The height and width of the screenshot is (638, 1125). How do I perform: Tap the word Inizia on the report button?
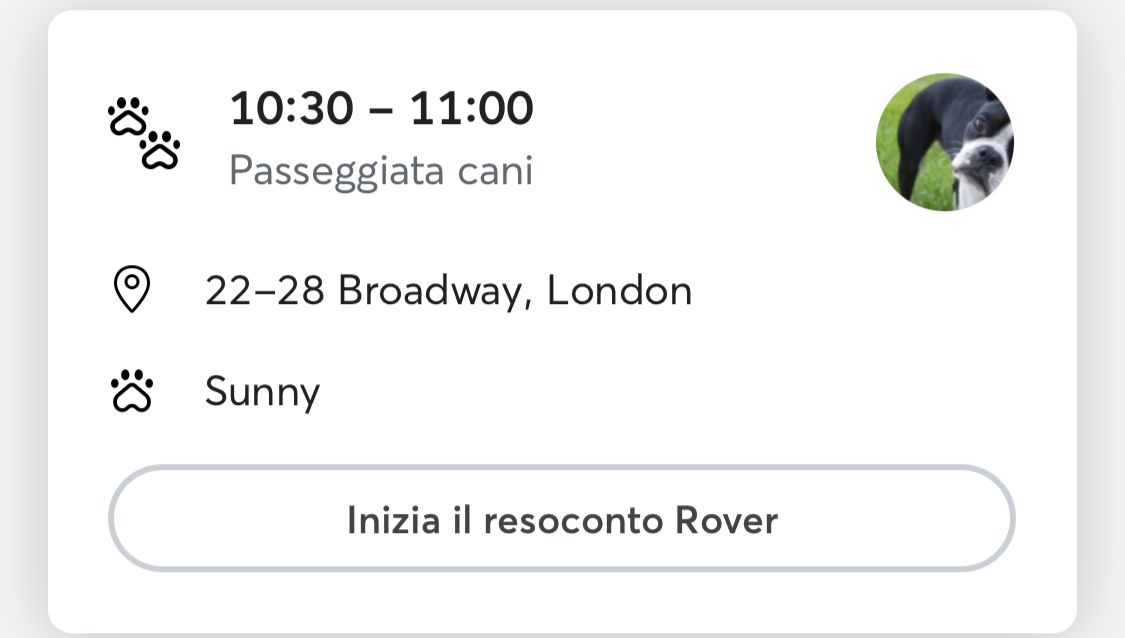(393, 520)
